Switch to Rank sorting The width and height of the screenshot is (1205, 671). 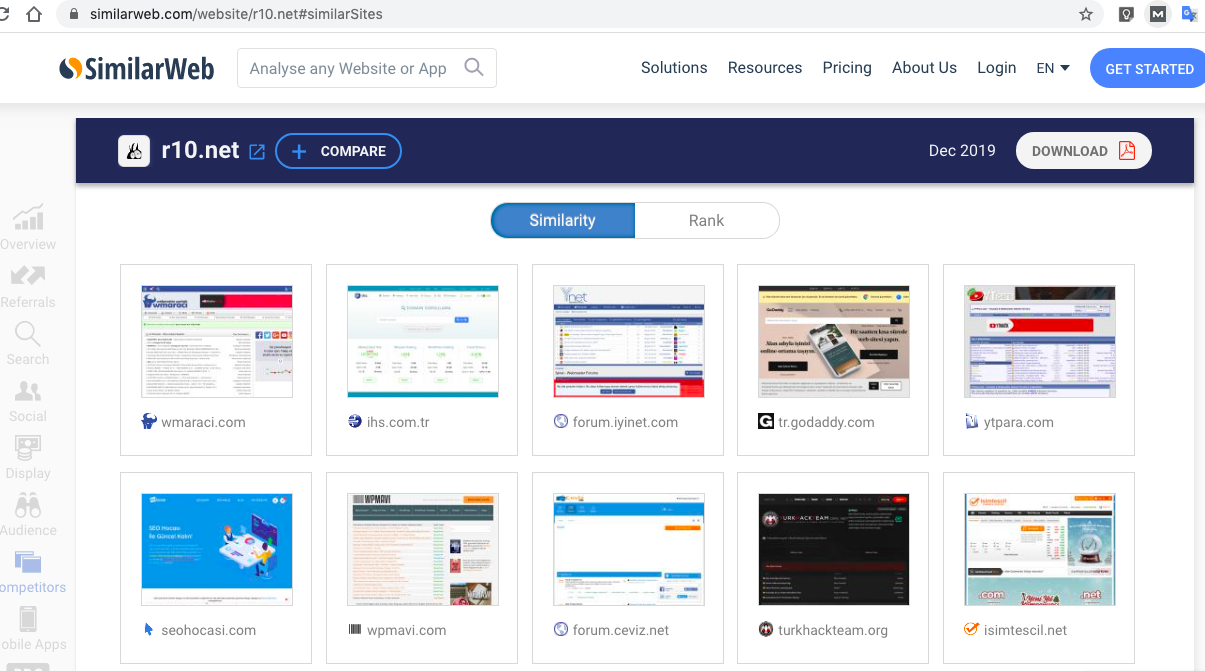click(x=706, y=220)
